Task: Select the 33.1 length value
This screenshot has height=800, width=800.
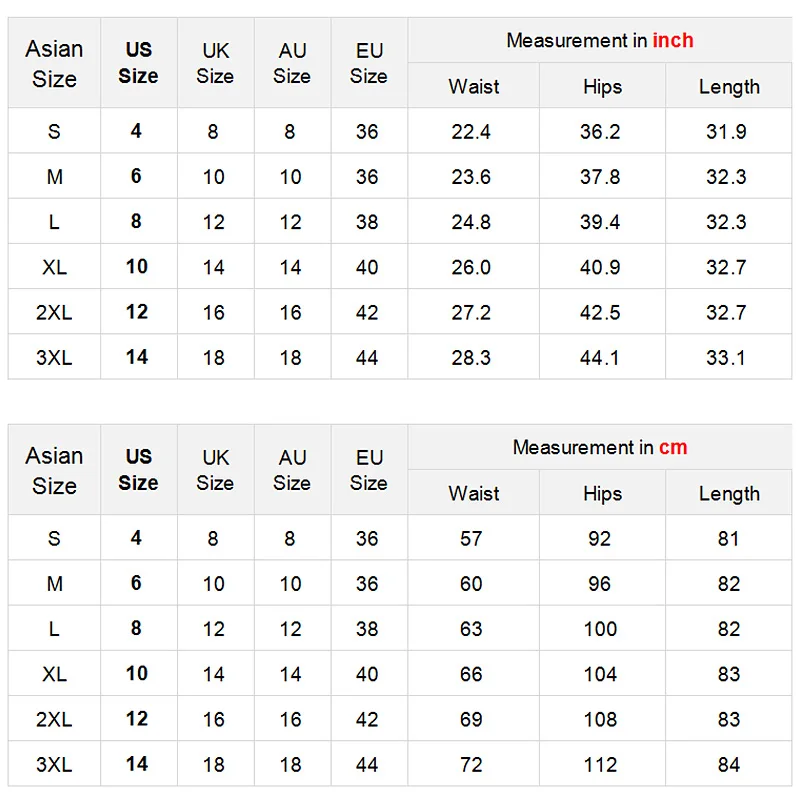Action: (x=726, y=358)
